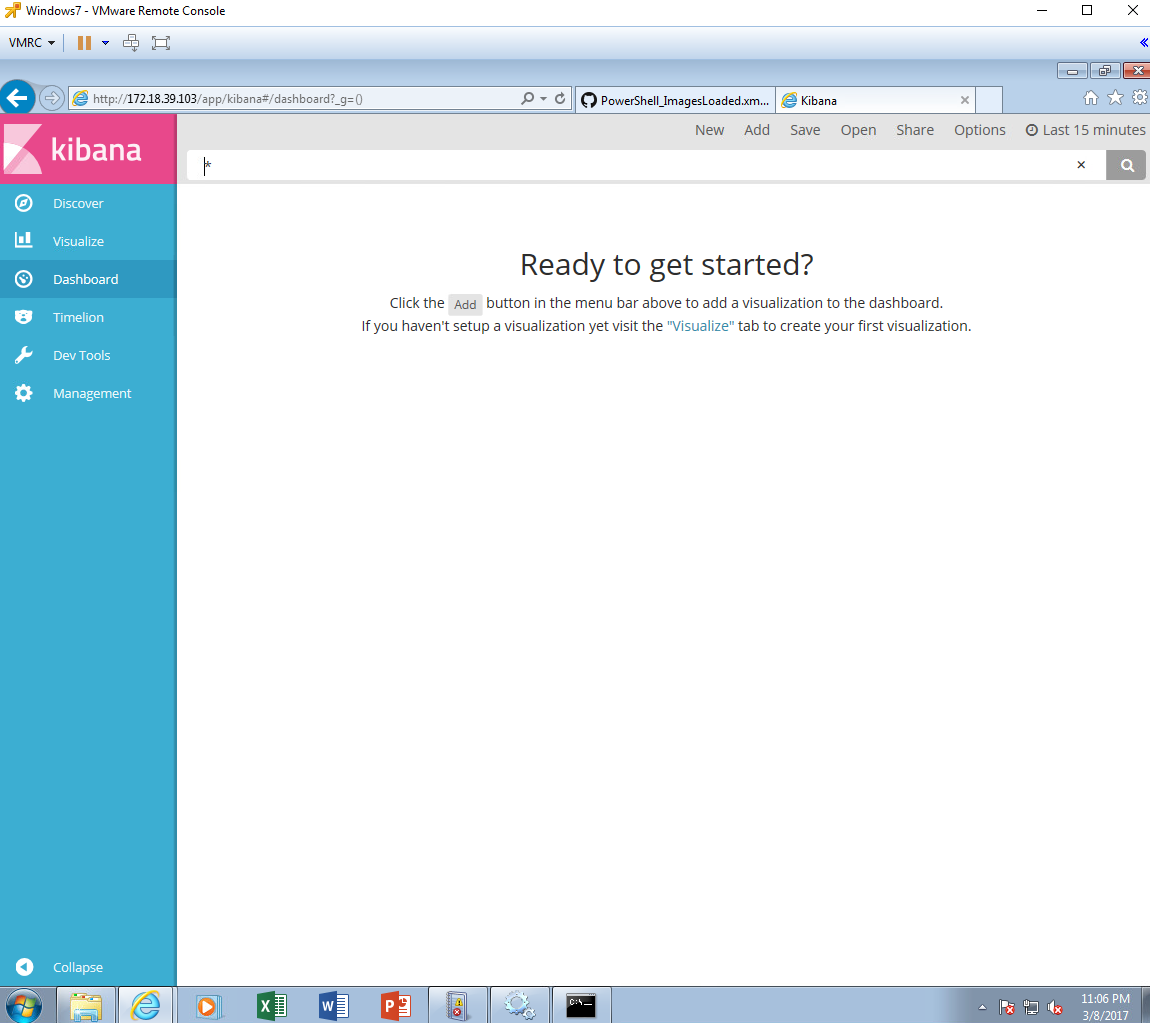
Task: Refresh the page in Internet Explorer
Action: pyautogui.click(x=560, y=98)
